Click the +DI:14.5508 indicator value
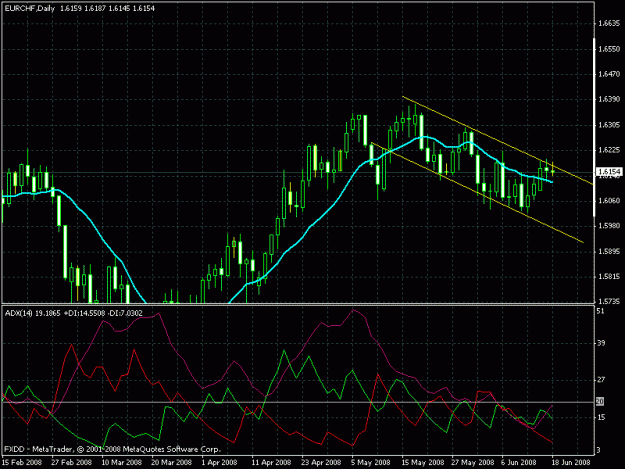Image resolution: width=625 pixels, height=469 pixels. pyautogui.click(x=85, y=313)
